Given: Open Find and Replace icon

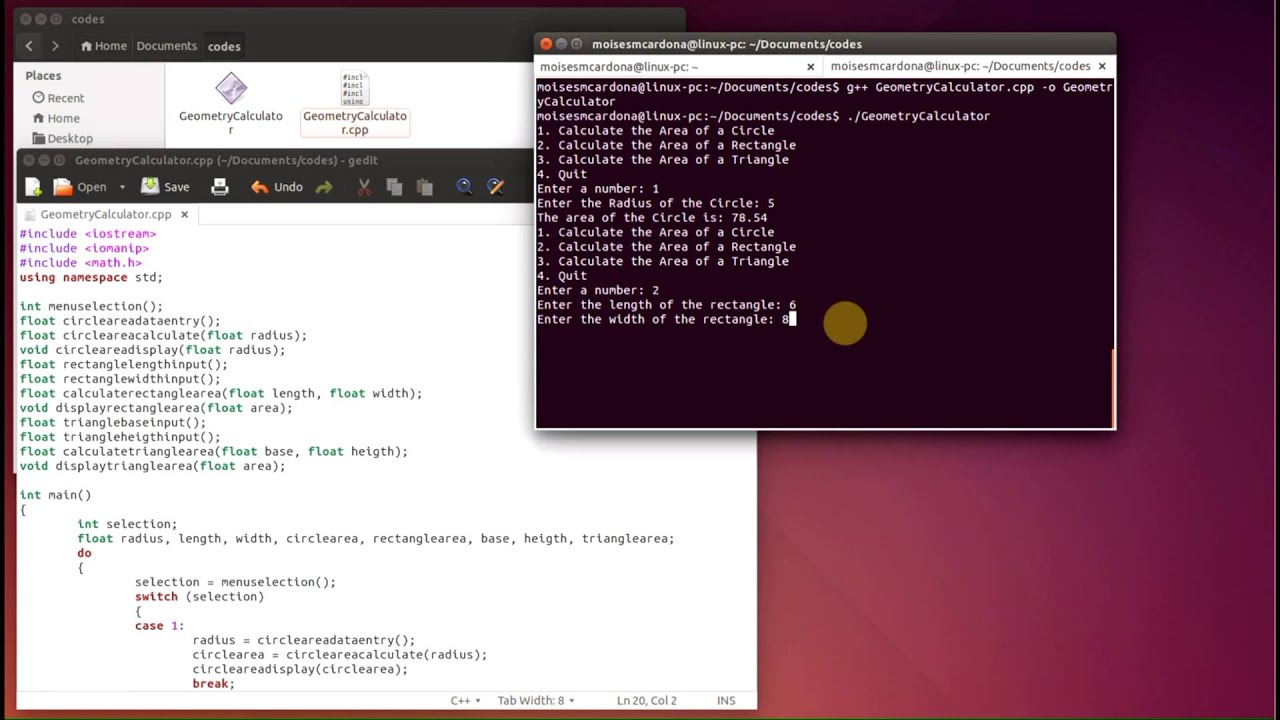Looking at the screenshot, I should click(494, 187).
